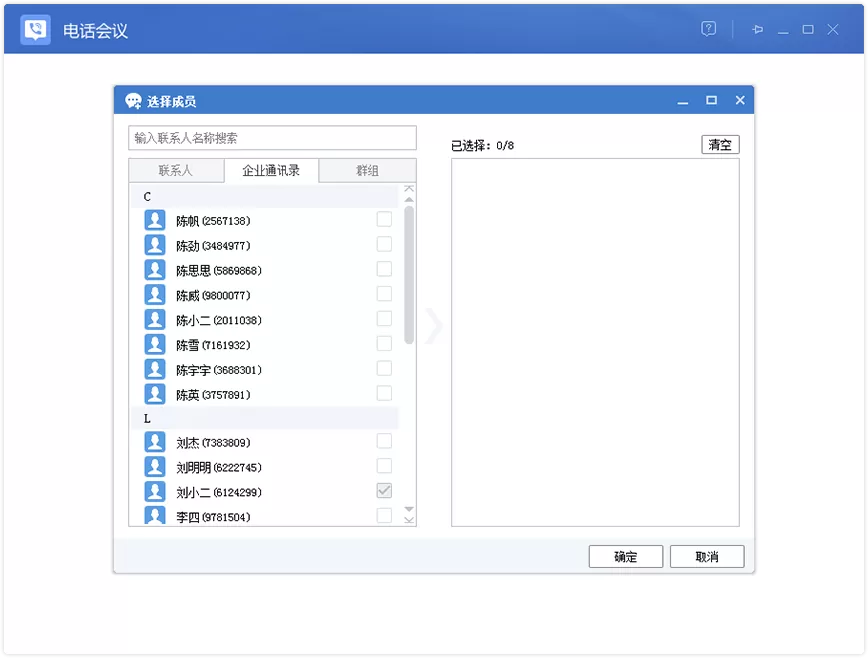Close the 电话会议 main window
Viewport: 868px width, 658px height.
[833, 29]
